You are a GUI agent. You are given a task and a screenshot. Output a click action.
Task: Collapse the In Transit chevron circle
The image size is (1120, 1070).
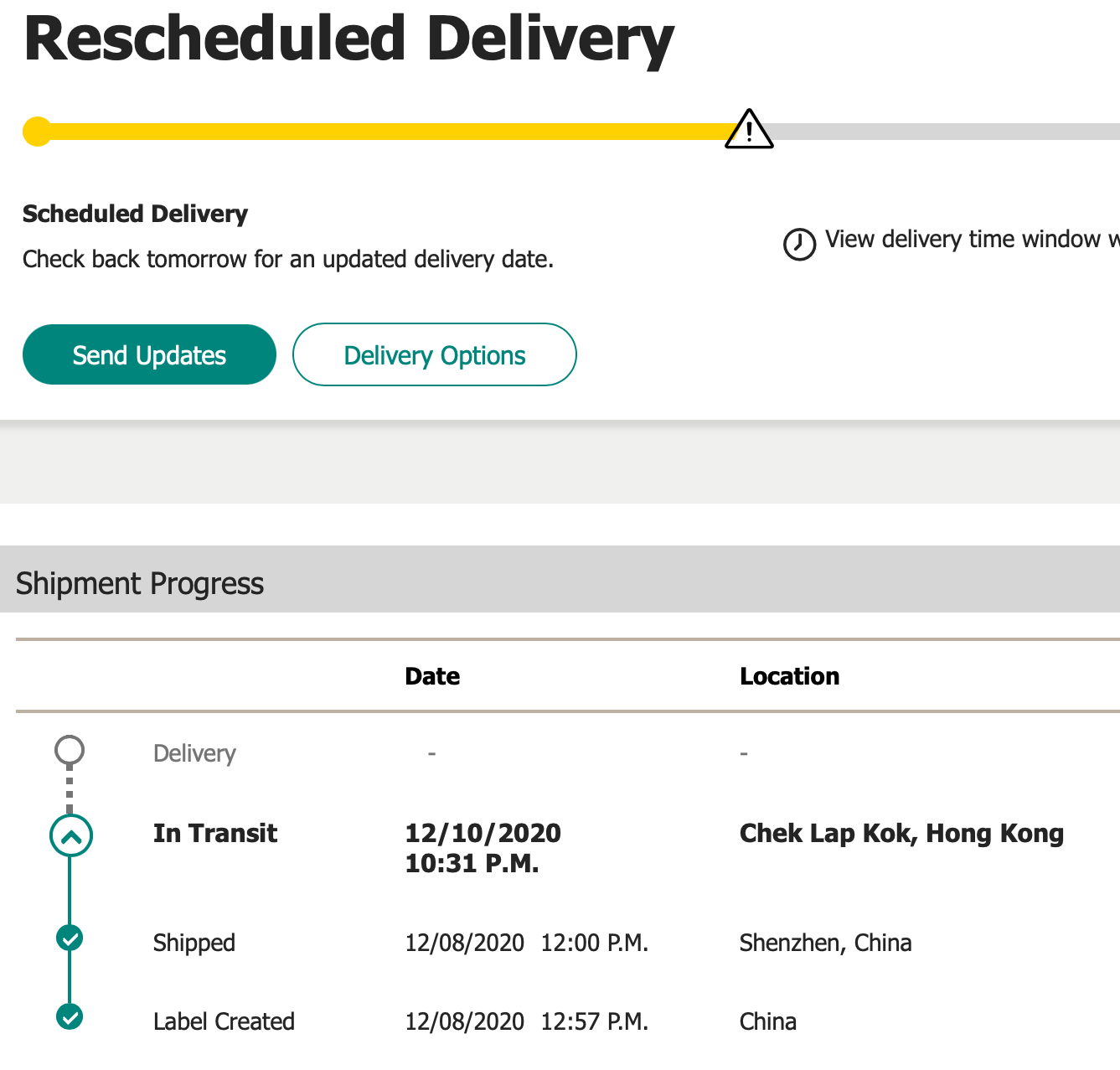[71, 835]
